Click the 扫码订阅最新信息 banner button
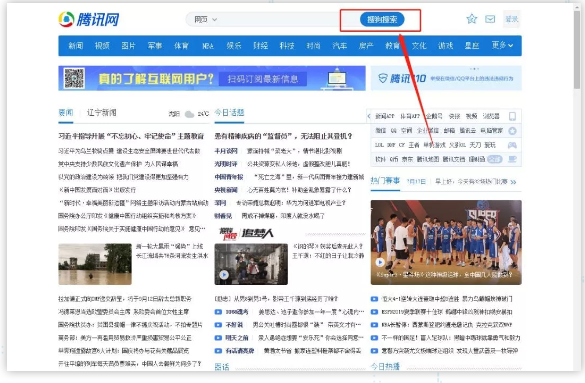The height and width of the screenshot is (383, 585). click(263, 79)
